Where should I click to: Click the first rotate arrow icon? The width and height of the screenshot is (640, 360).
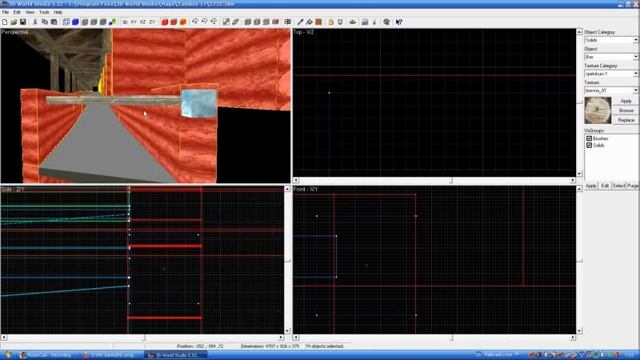pyautogui.click(x=195, y=22)
